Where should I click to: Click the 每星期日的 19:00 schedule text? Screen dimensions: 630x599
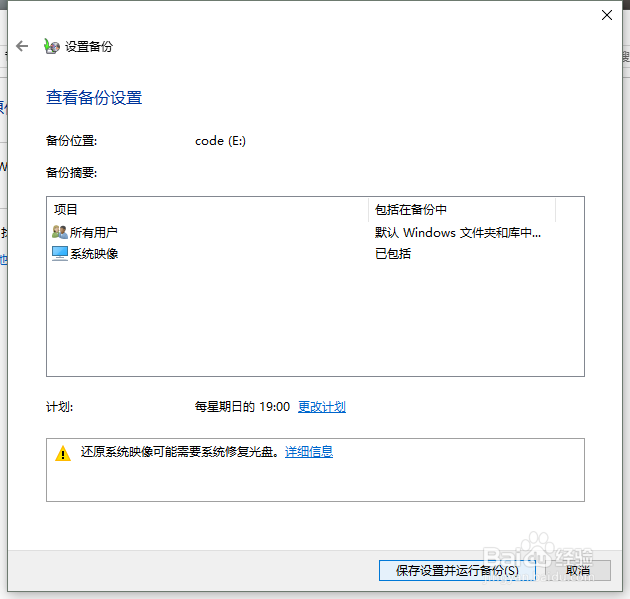click(242, 407)
